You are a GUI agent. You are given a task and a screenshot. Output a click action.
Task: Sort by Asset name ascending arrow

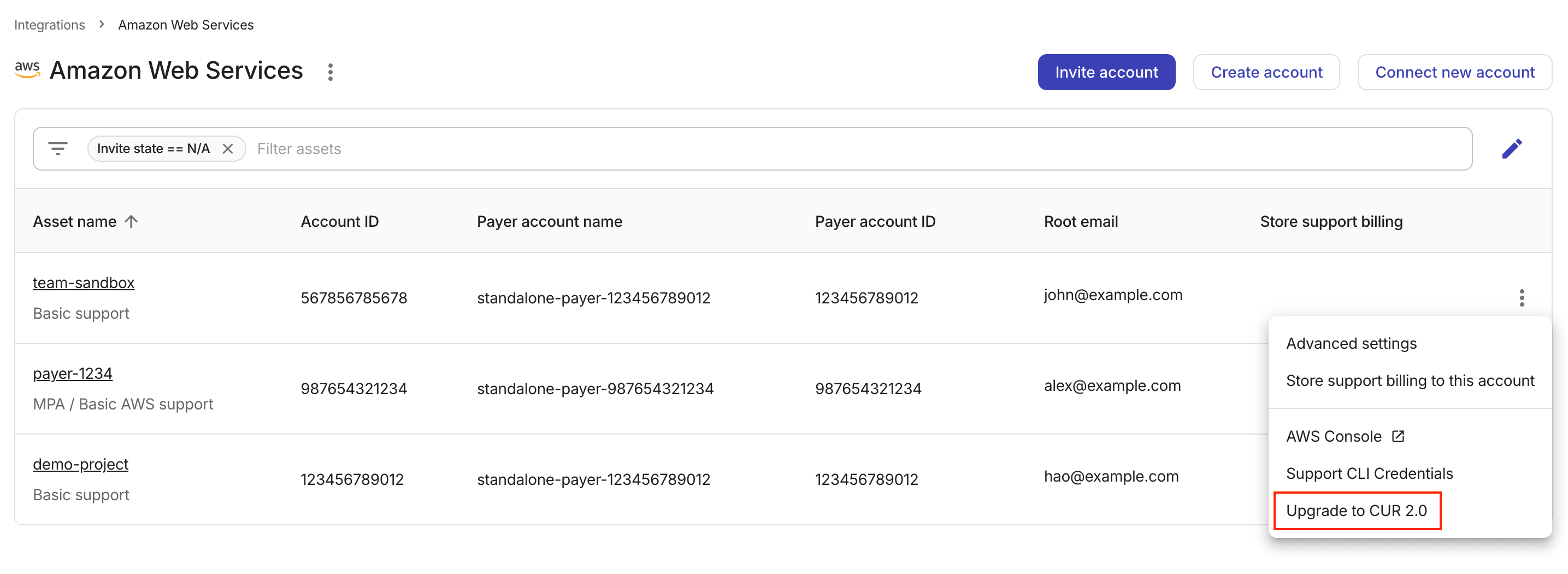click(x=132, y=221)
